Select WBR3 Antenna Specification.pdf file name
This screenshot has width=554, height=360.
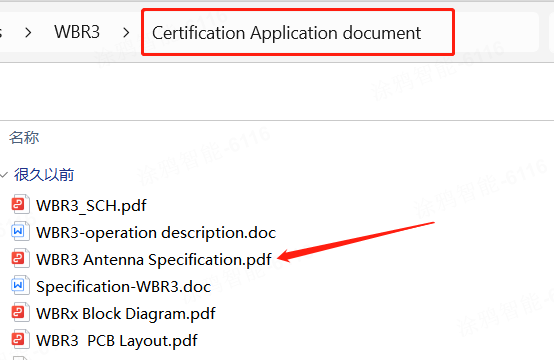point(154,260)
